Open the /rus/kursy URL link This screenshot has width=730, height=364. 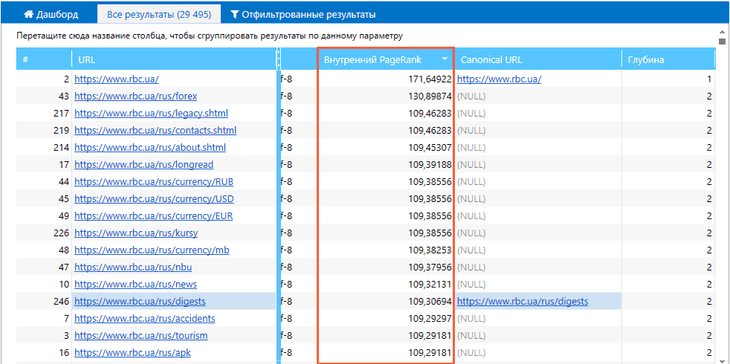(x=136, y=233)
